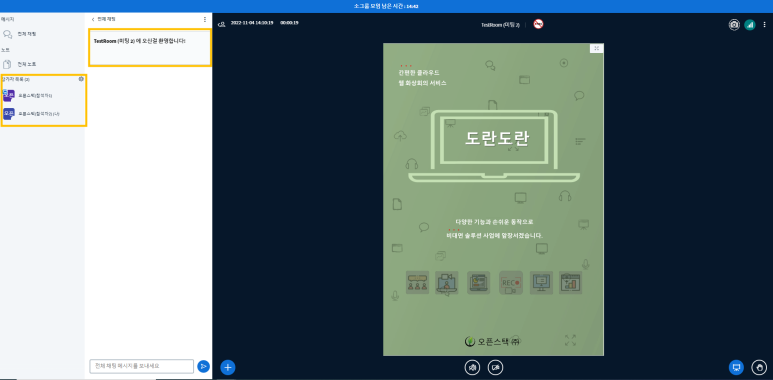The height and width of the screenshot is (380, 773).
Task: Toggle the user list panel icon
Action: pyautogui.click(x=222, y=23)
